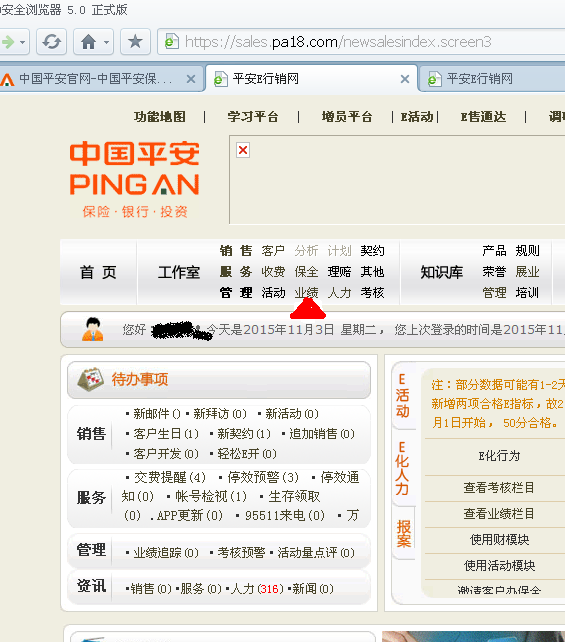Click the home icon in browser toolbar
The image size is (565, 642).
[88, 41]
